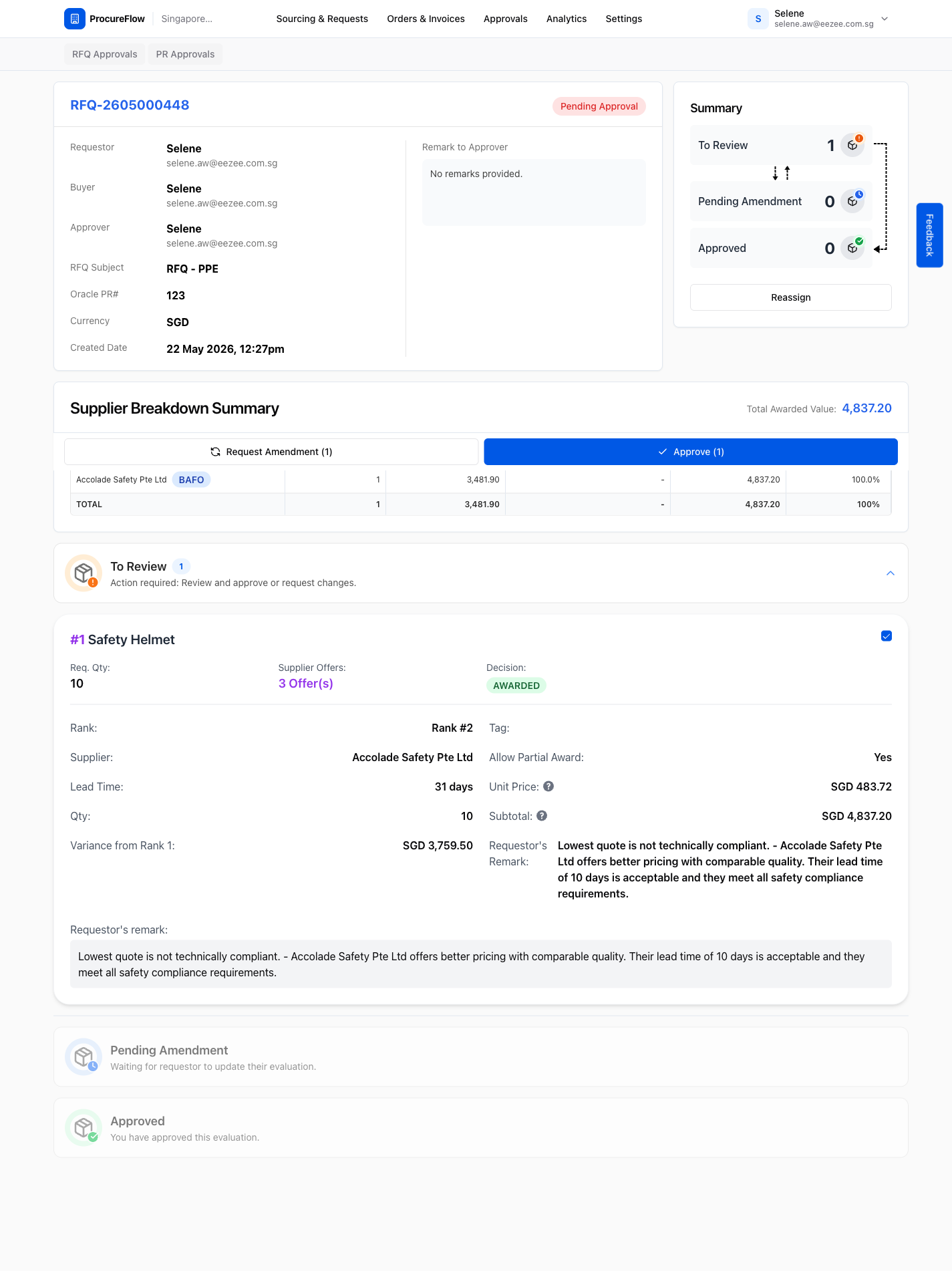This screenshot has width=952, height=1271.
Task: Click the Approved section package icon
Action: pyautogui.click(x=84, y=1128)
